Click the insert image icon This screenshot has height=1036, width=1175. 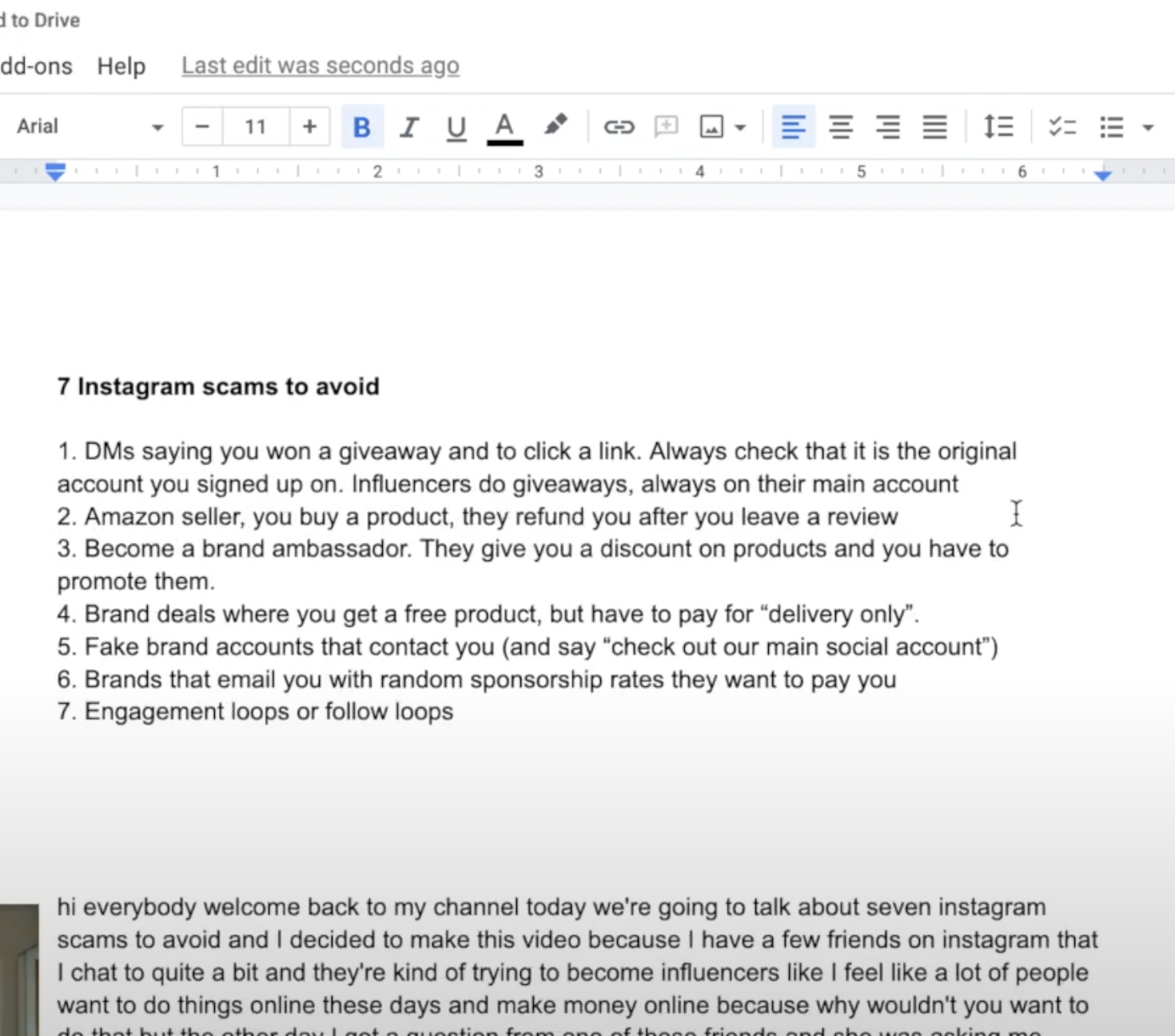711,126
